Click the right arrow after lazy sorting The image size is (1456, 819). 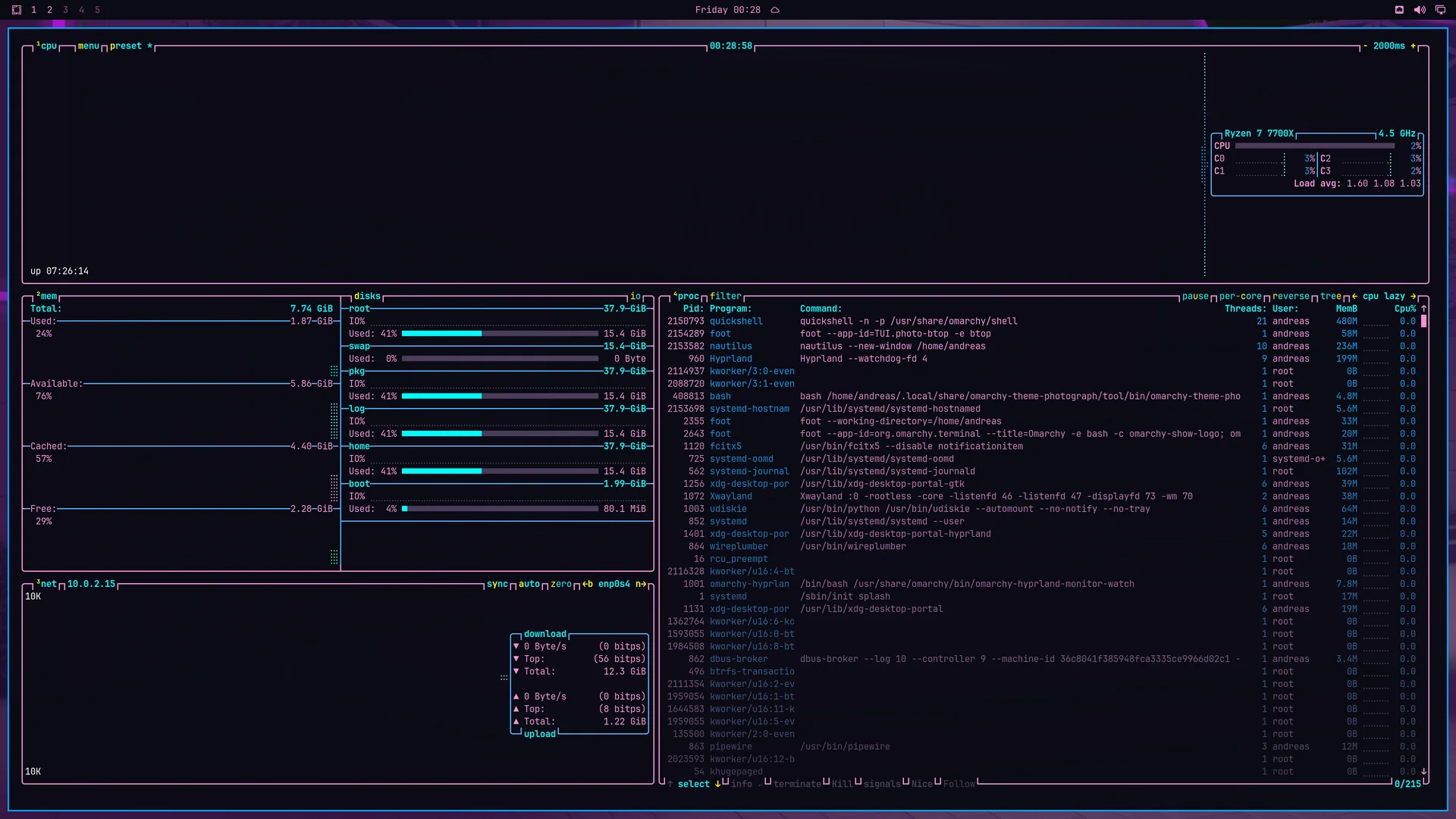pos(1413,297)
